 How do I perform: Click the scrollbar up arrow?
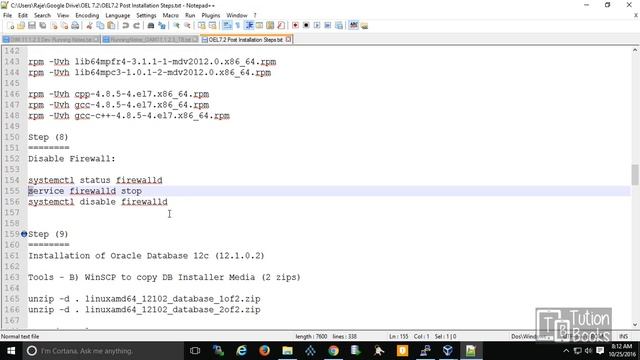pyautogui.click(x=635, y=51)
